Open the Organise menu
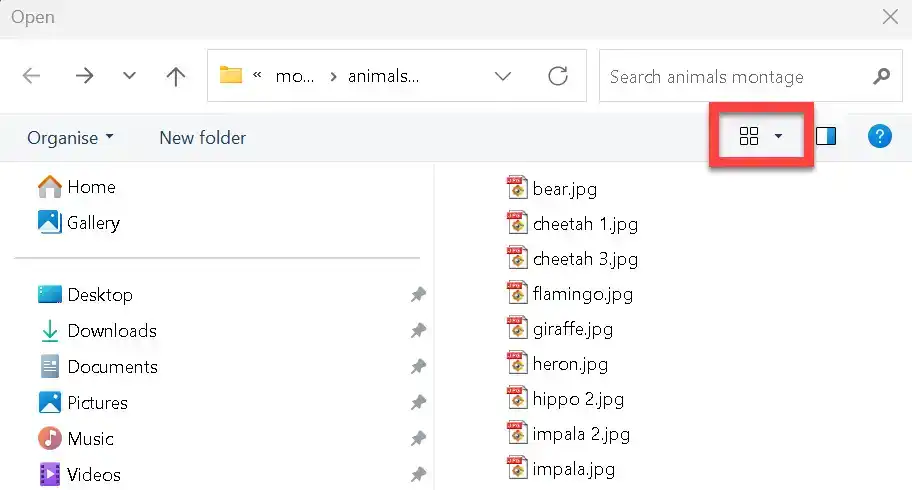Image resolution: width=912 pixels, height=490 pixels. pos(70,138)
